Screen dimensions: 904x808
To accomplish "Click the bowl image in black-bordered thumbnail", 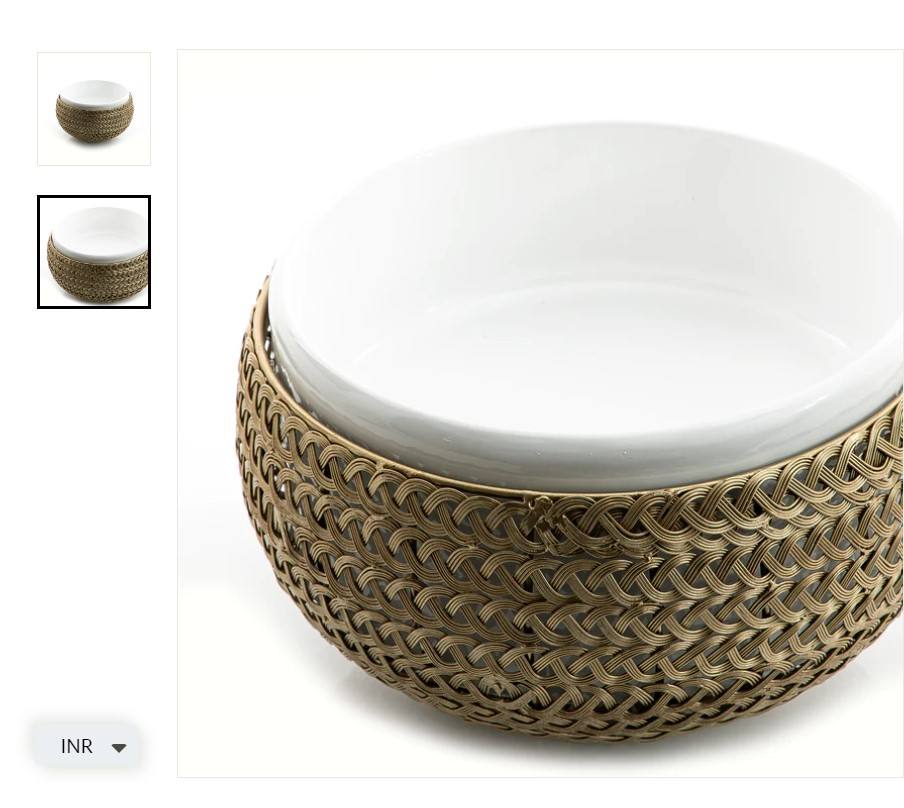I will [x=97, y=254].
